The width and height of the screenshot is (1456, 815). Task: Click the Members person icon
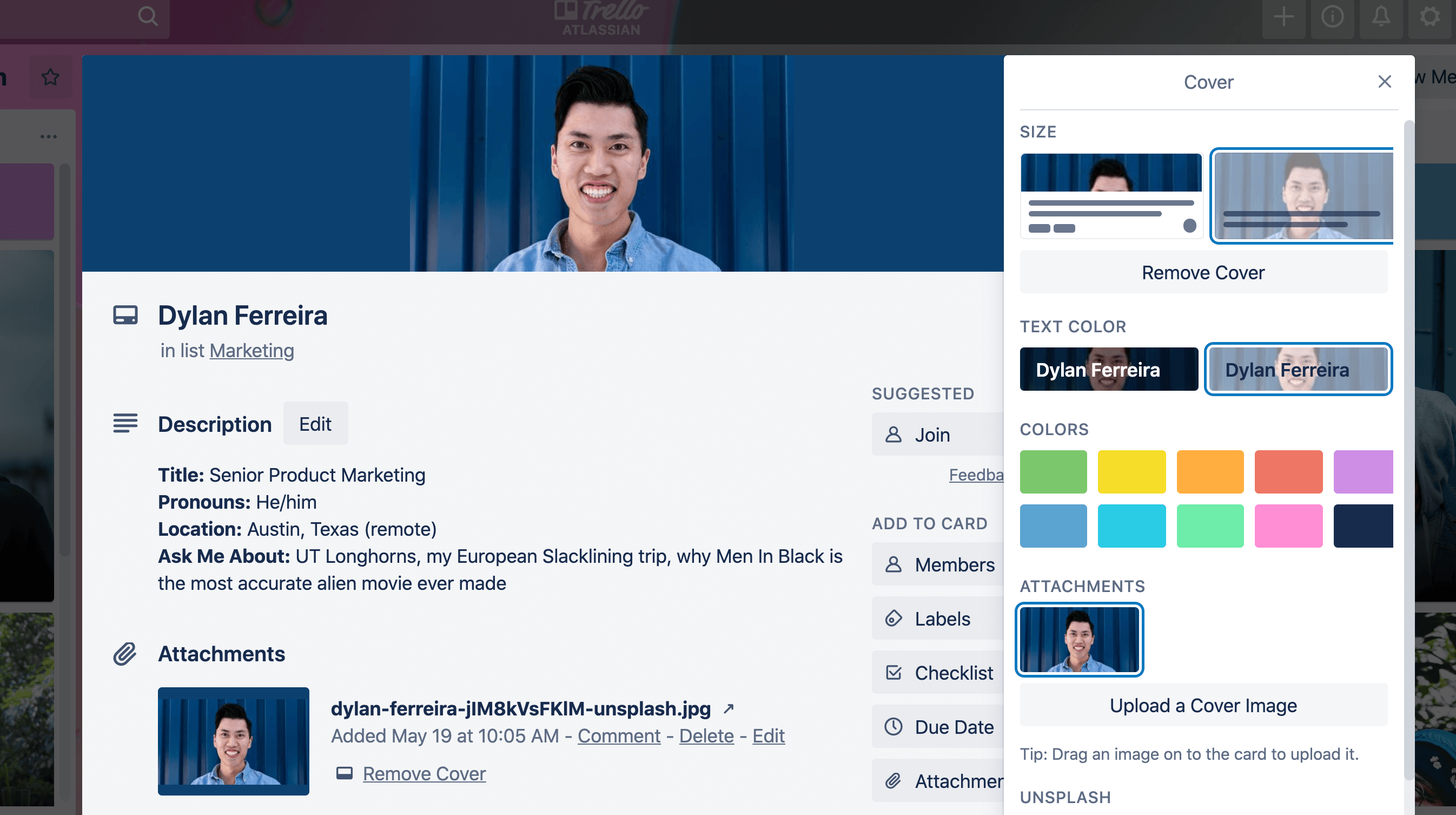(x=894, y=564)
